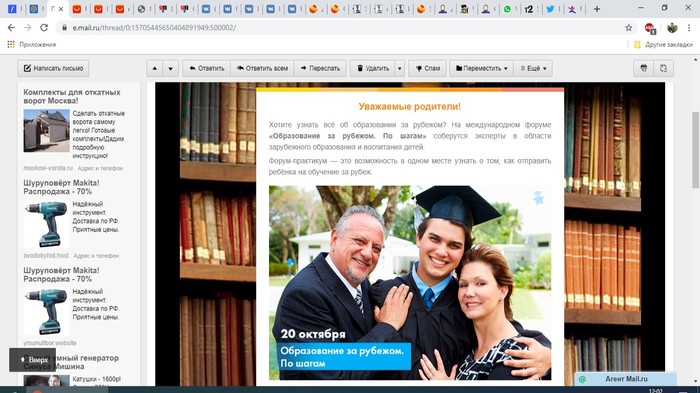Expand the Удалить dropdown arrow
700x393 pixels.
(400, 68)
